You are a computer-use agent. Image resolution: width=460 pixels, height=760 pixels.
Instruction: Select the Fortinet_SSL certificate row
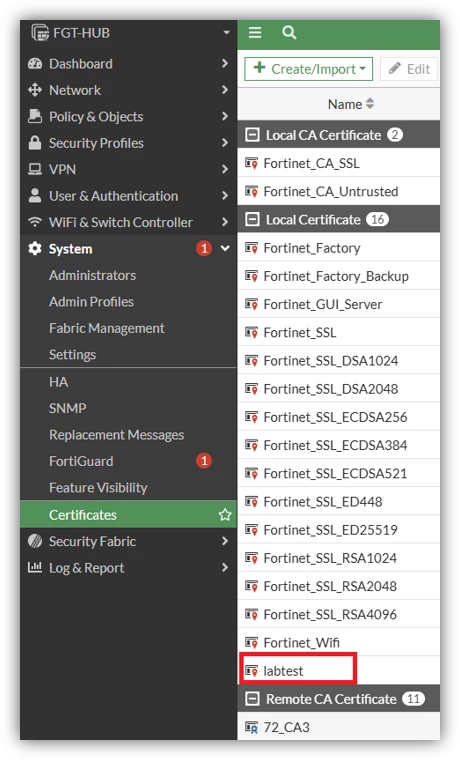[339, 332]
